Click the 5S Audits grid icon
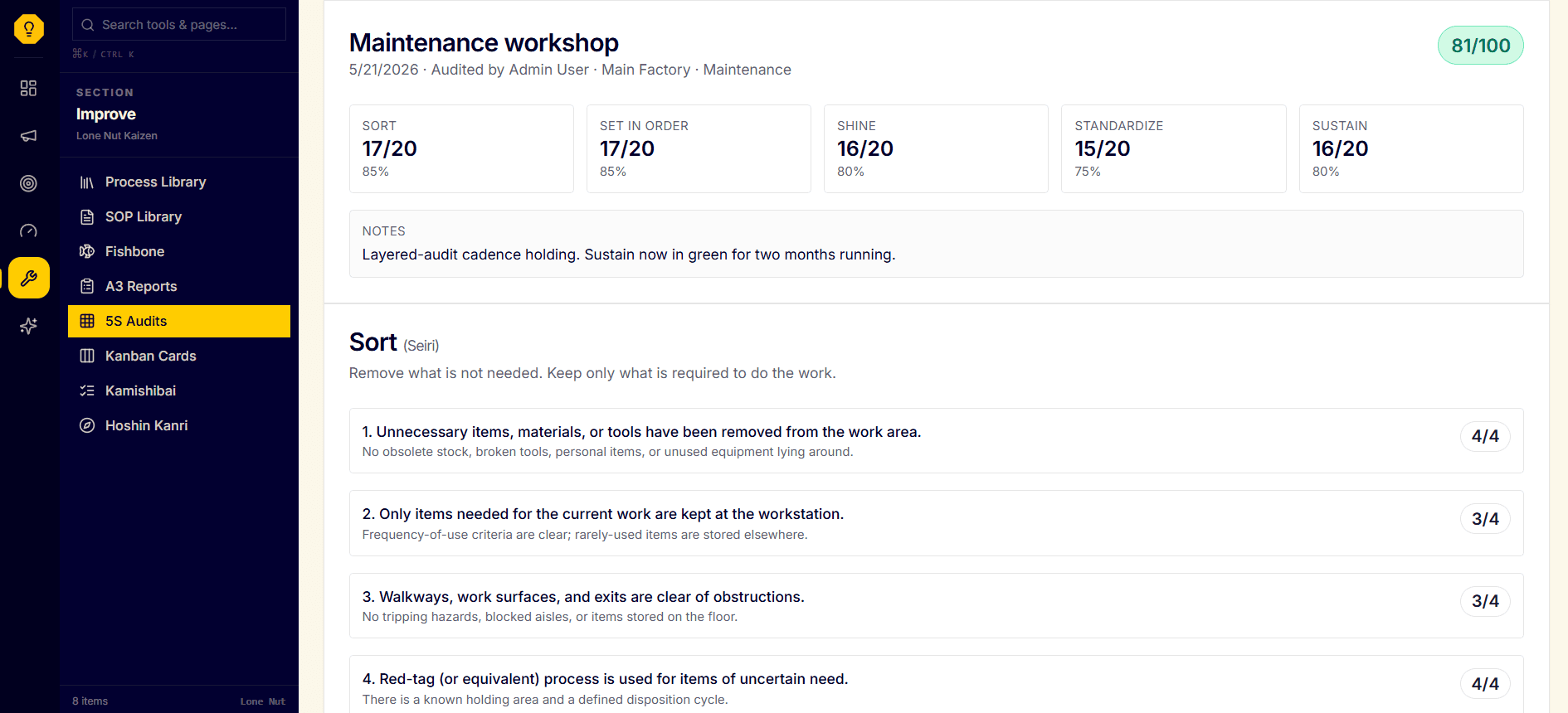 [x=87, y=322]
